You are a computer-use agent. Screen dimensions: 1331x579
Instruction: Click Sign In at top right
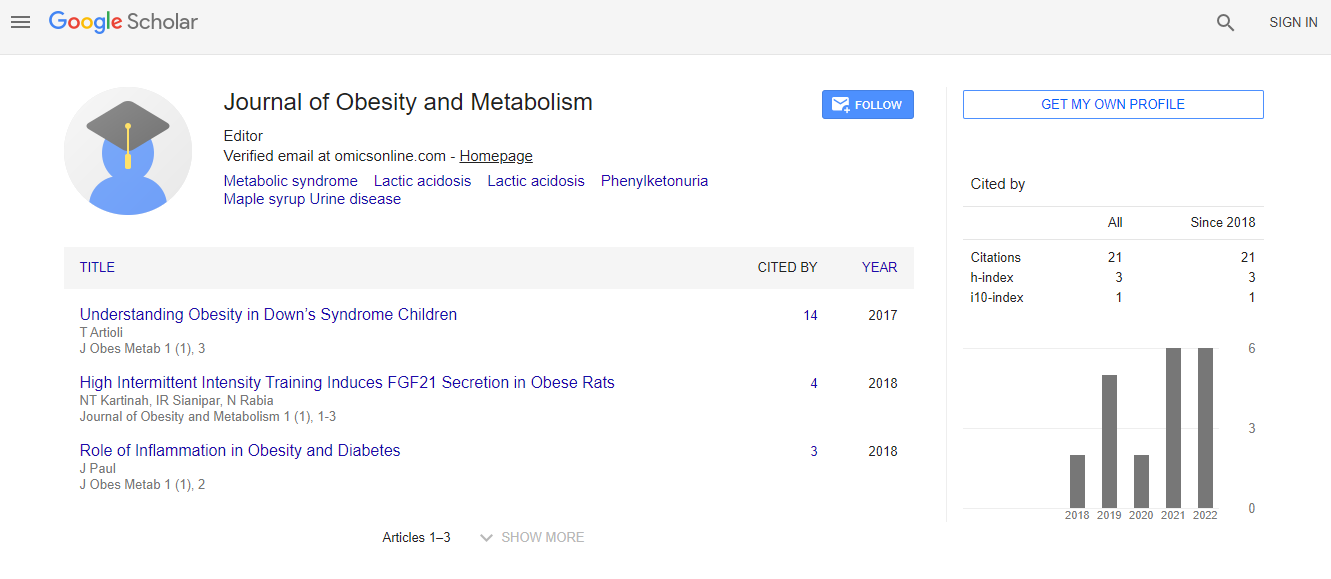[1293, 22]
